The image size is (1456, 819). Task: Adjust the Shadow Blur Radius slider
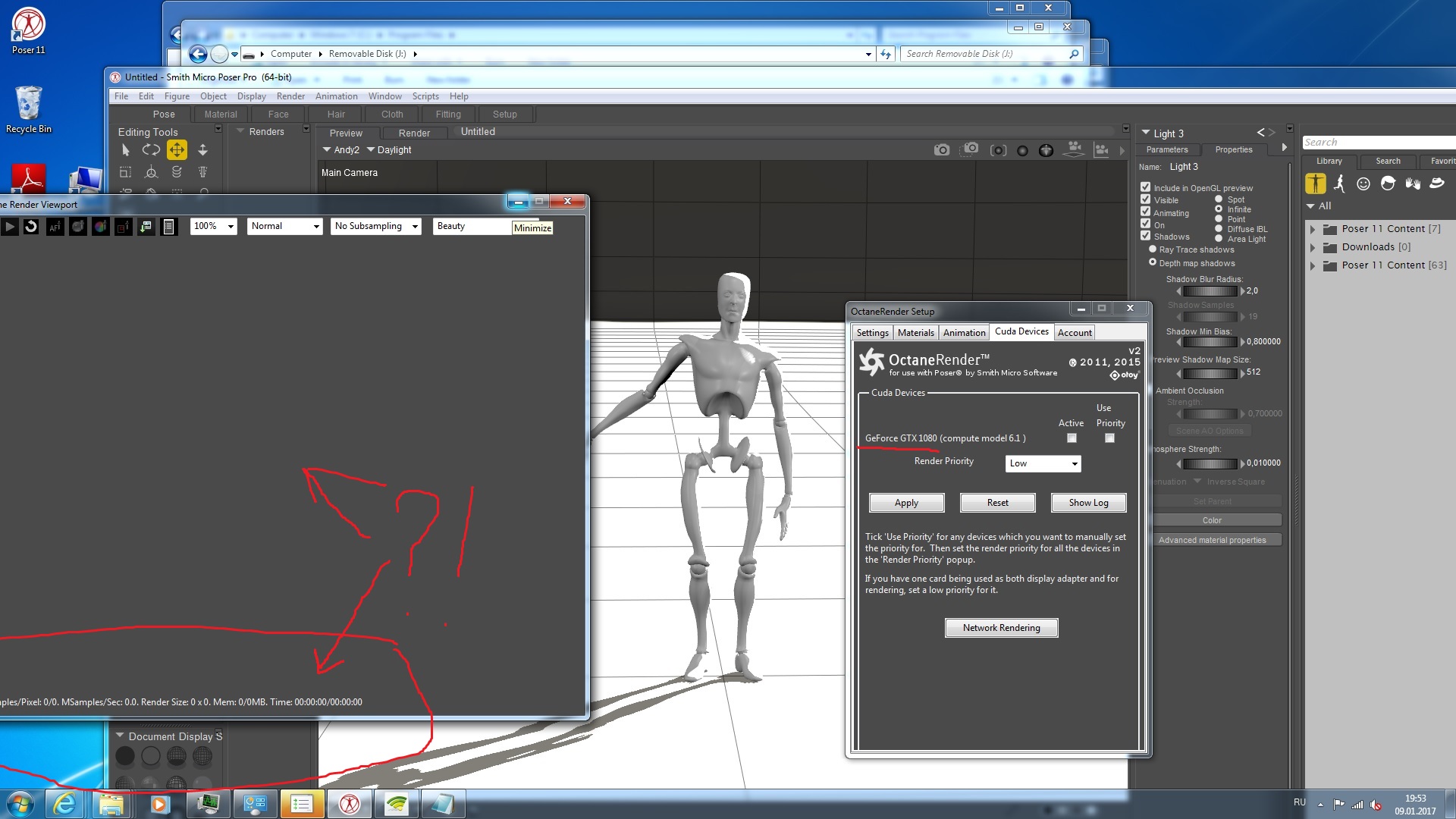pos(1210,291)
